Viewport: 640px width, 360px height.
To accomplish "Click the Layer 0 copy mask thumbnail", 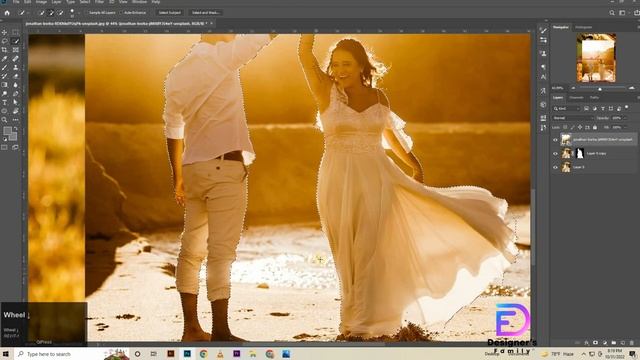I will tap(580, 153).
